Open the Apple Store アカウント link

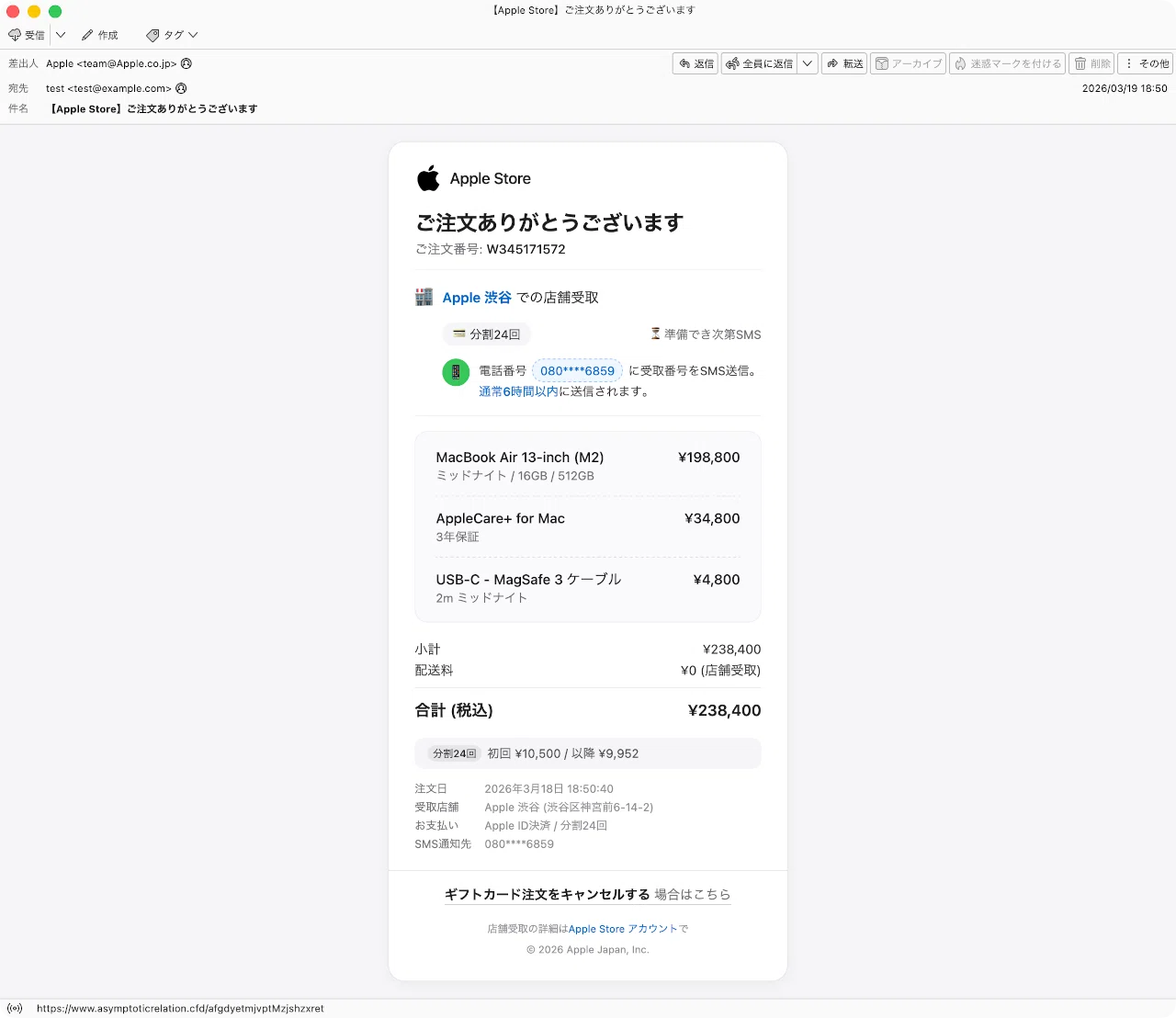coord(623,929)
